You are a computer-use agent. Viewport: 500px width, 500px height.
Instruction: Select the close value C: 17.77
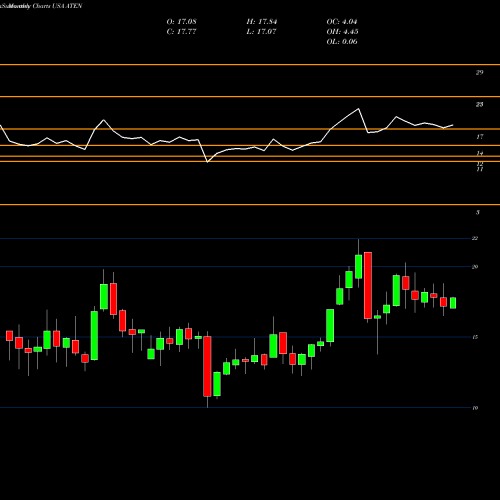[181, 32]
